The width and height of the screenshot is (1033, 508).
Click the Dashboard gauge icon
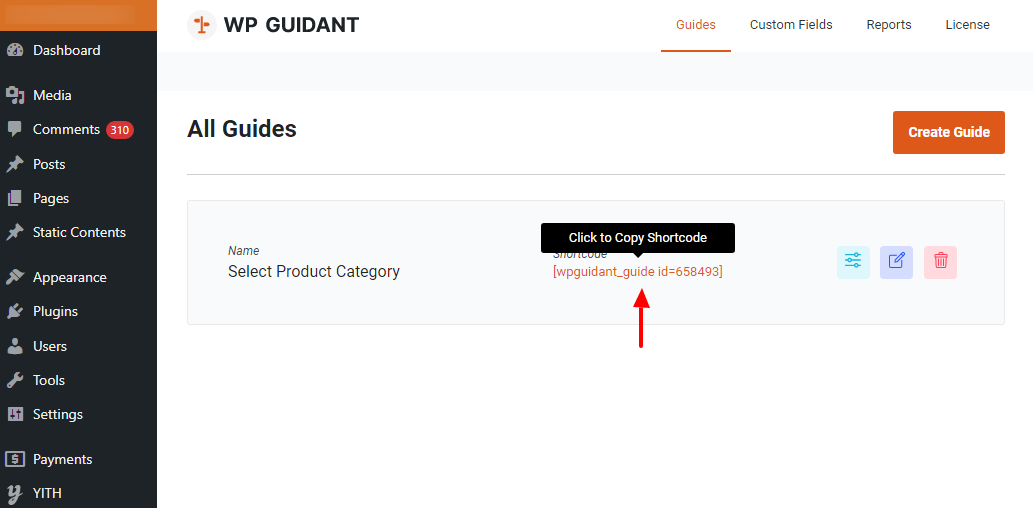(15, 50)
